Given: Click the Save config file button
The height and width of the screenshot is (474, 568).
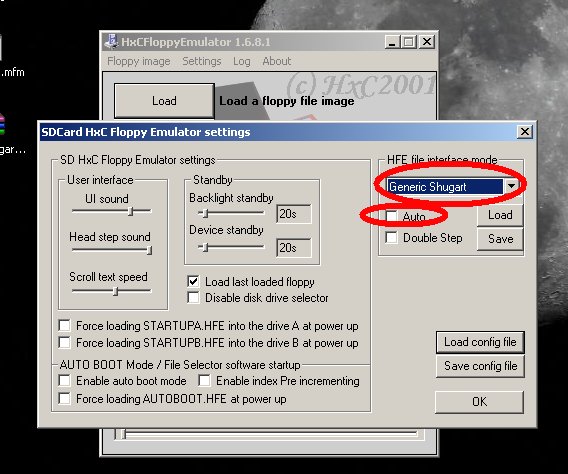Looking at the screenshot, I should pos(480,366).
